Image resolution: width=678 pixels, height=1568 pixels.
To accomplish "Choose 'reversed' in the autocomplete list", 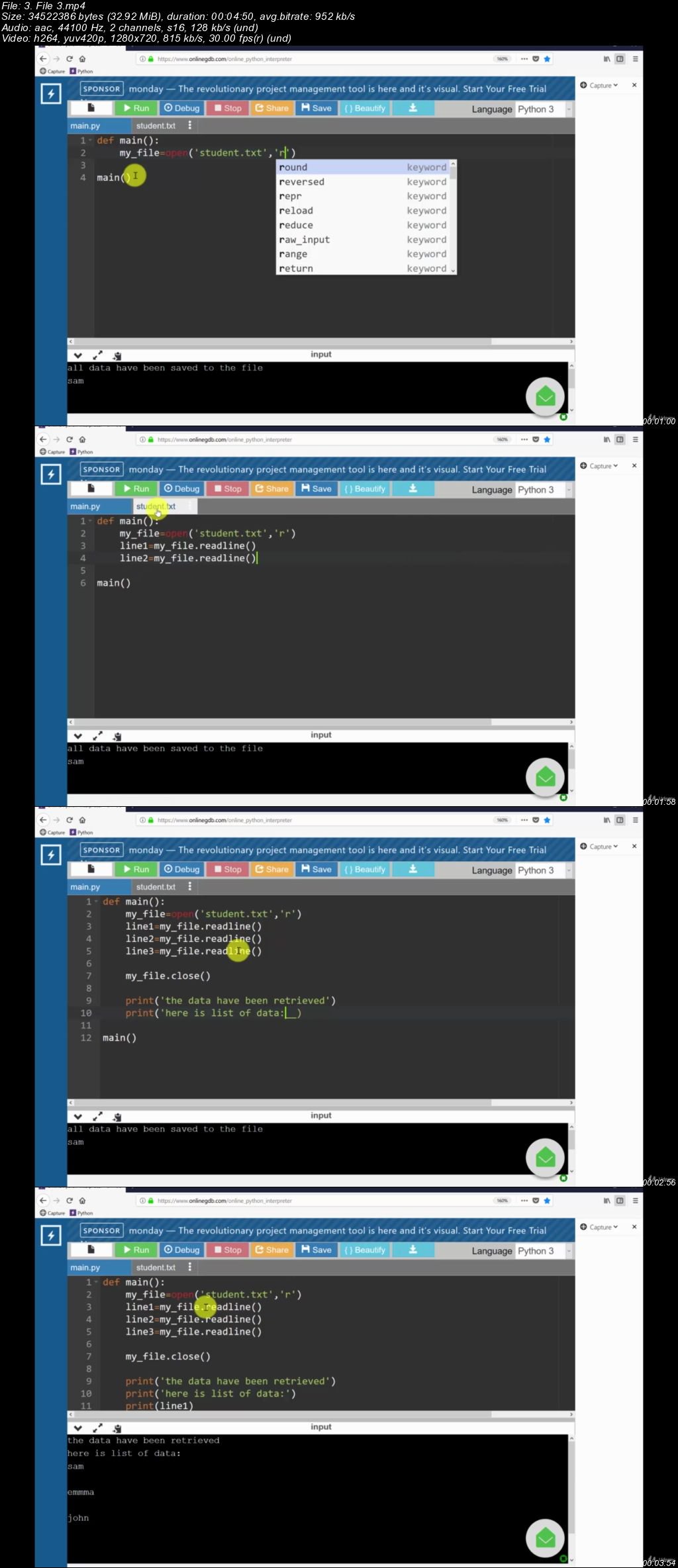I will 363,182.
